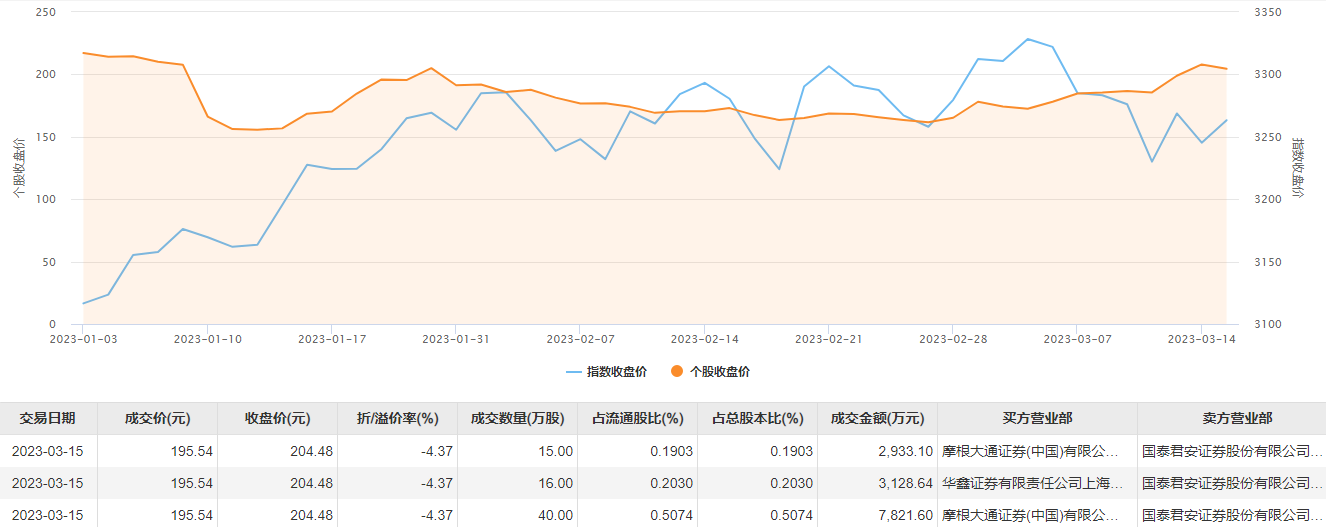
Task: Select the 占流通股比(%) column header
Action: coord(637,419)
